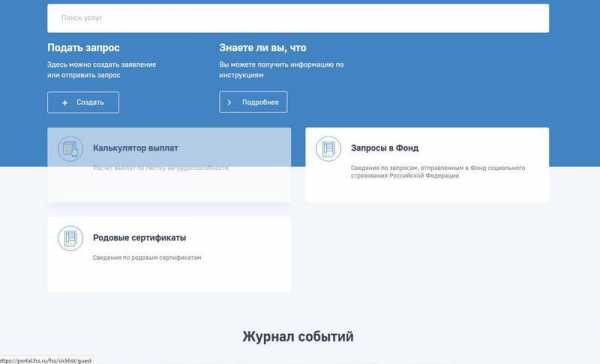The image size is (600, 364).
Task: Click the Создать button
Action: [x=83, y=102]
